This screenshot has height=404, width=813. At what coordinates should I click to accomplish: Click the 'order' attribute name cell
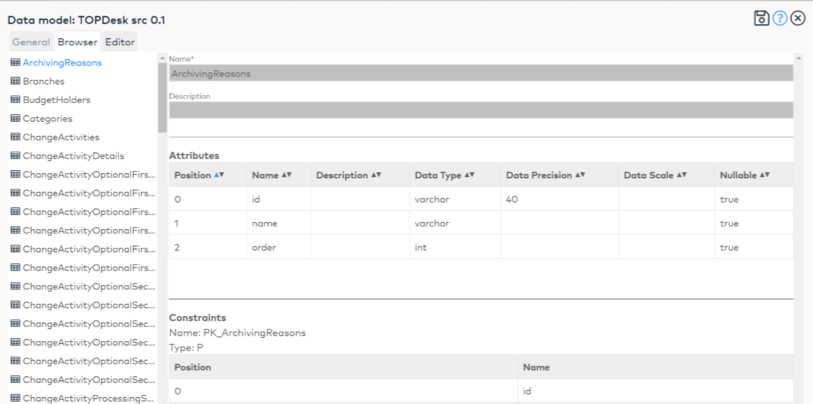pyautogui.click(x=278, y=247)
